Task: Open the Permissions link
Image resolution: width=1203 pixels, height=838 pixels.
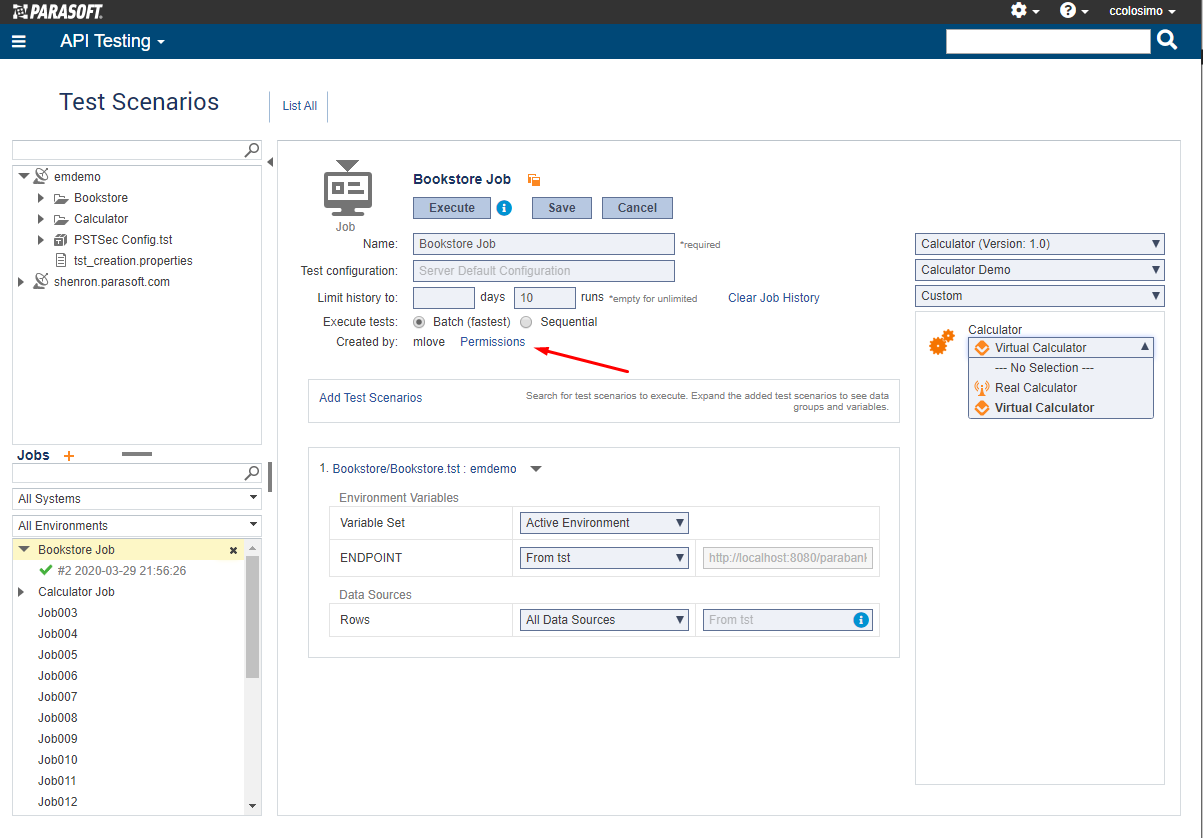Action: [492, 342]
